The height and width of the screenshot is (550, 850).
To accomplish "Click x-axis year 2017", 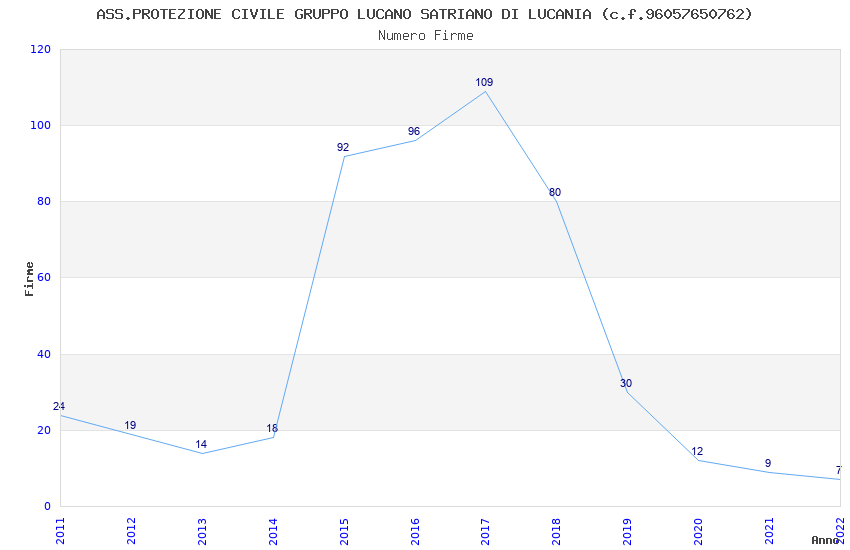I will (486, 531).
